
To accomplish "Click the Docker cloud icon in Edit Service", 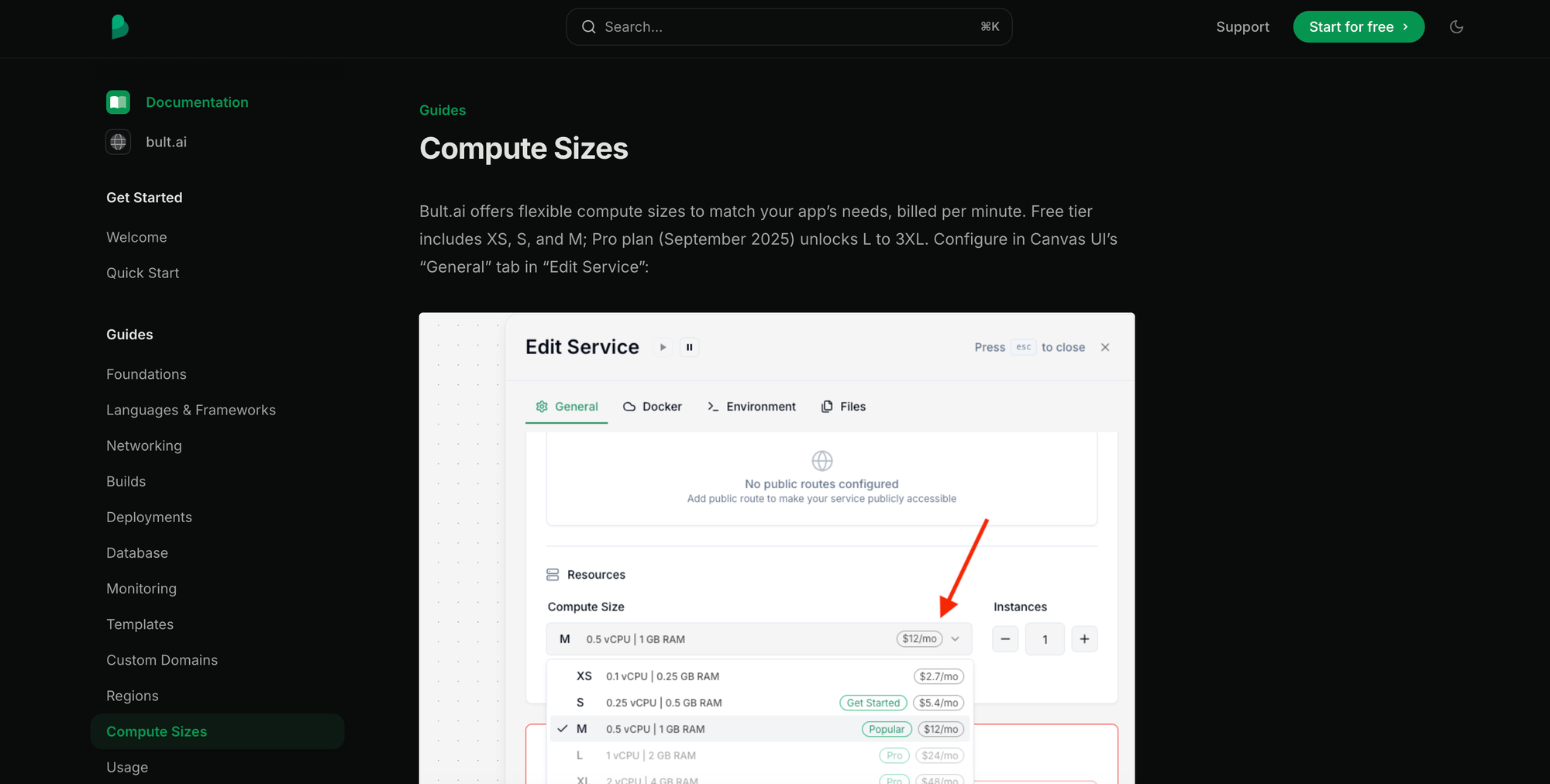I will pyautogui.click(x=630, y=406).
